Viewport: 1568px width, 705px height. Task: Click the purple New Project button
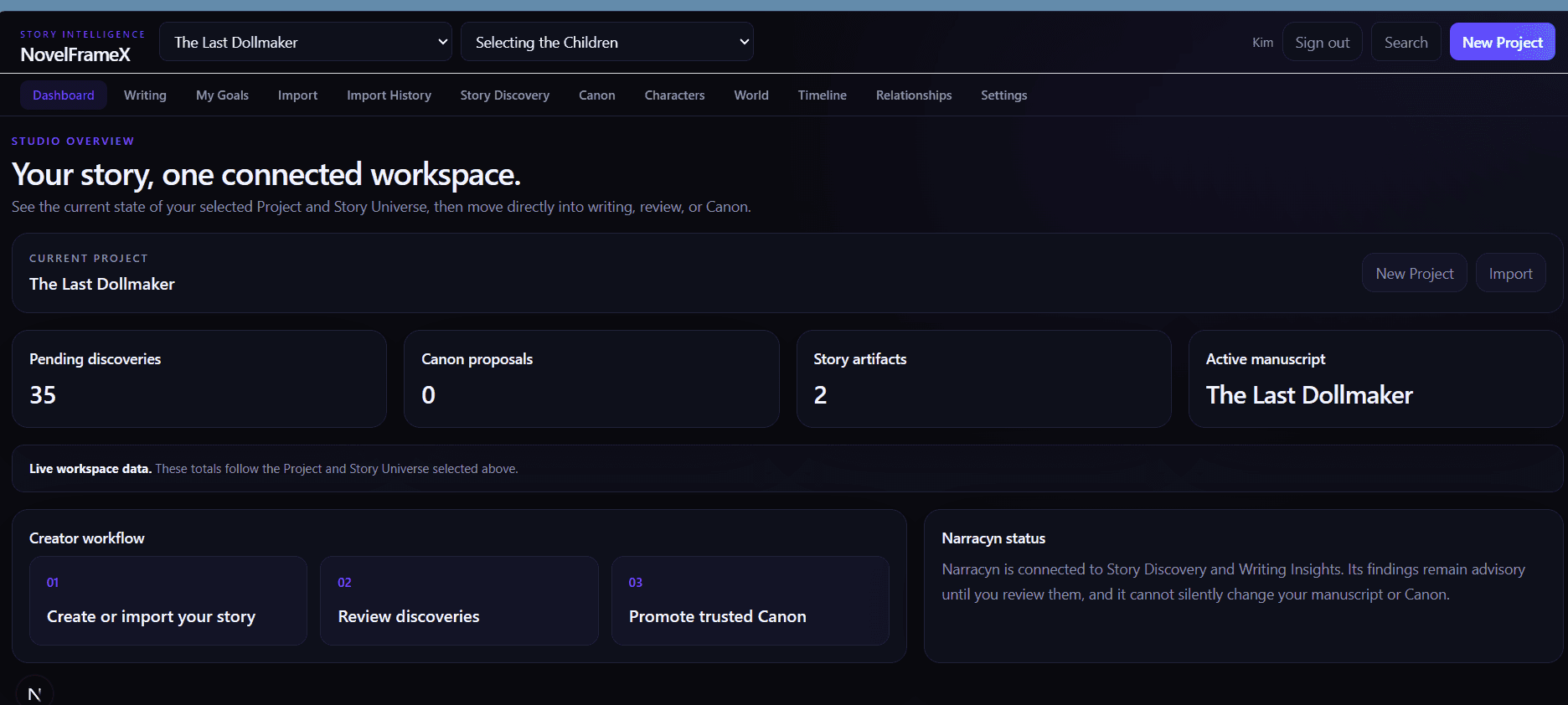point(1502,42)
